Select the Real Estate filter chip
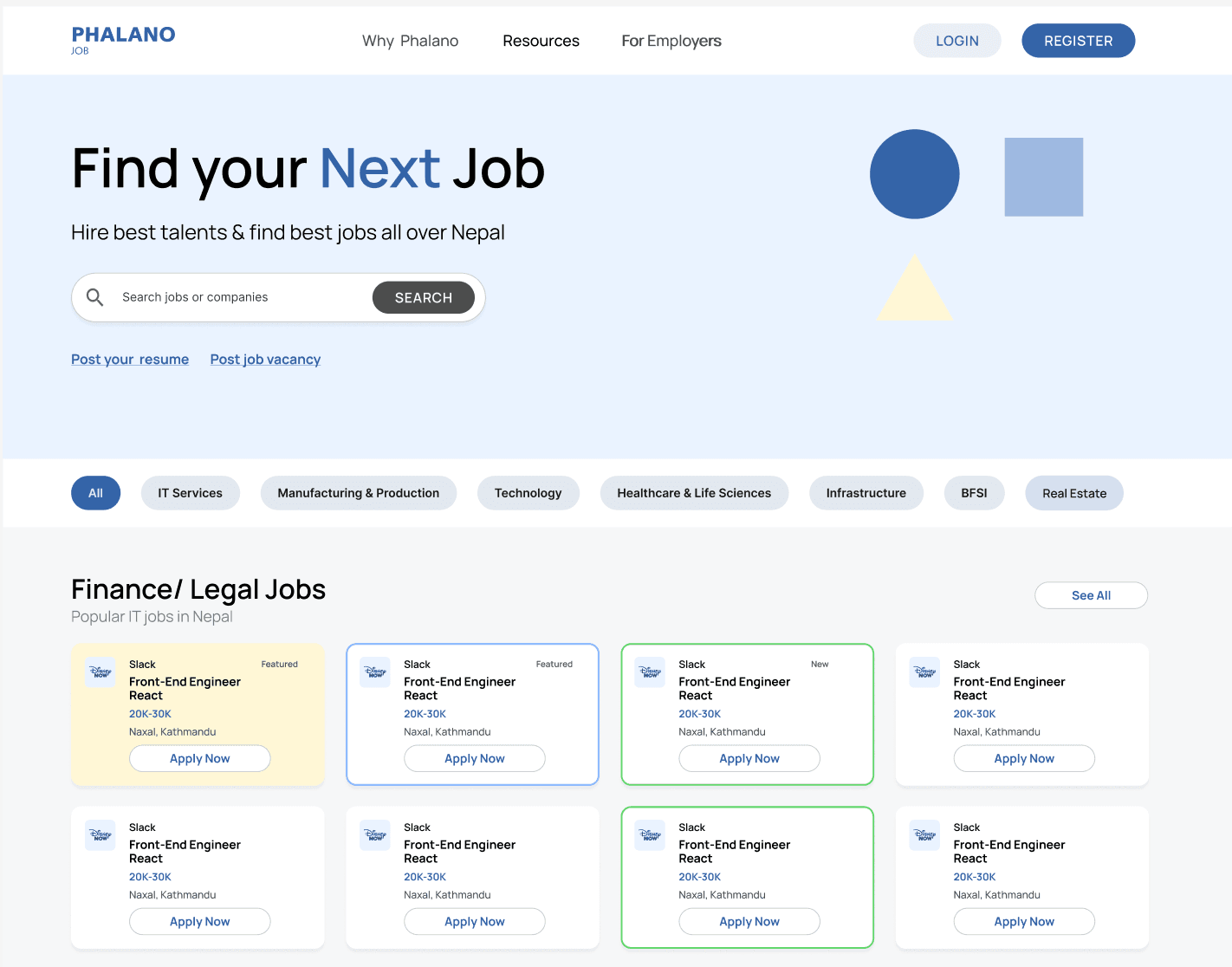 point(1073,493)
